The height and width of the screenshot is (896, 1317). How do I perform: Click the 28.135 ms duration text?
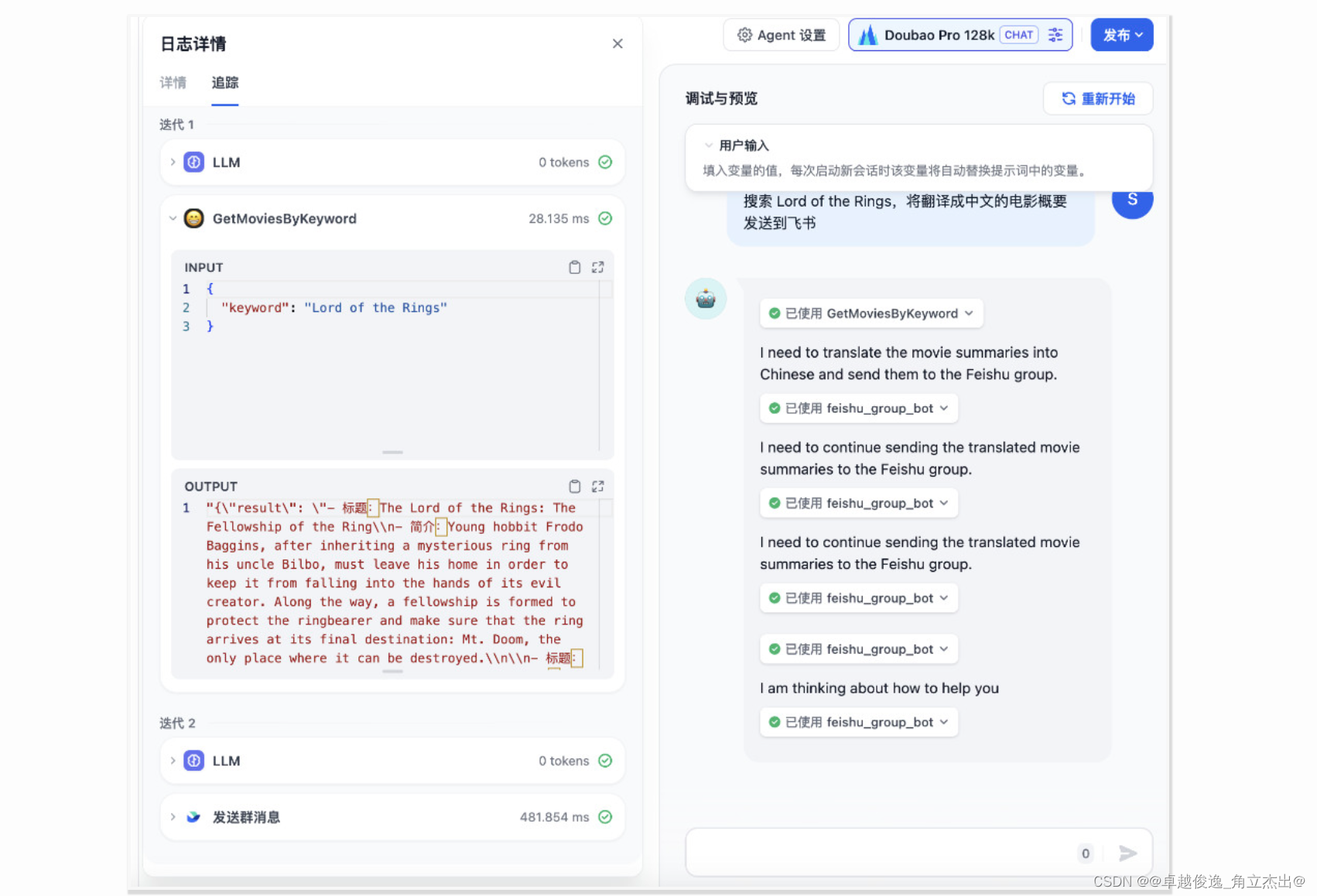pyautogui.click(x=559, y=219)
